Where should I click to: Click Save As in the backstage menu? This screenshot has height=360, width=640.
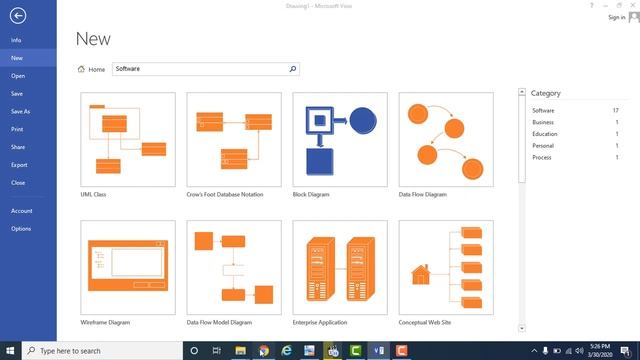click(x=28, y=111)
